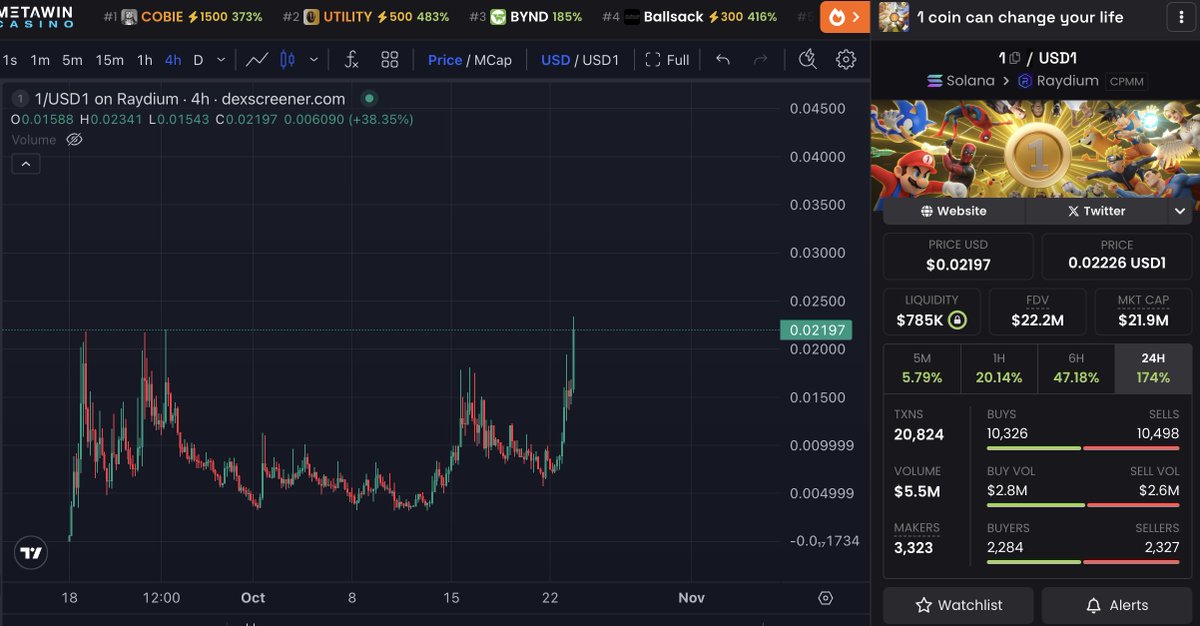
Task: Click the redo arrow icon
Action: tap(760, 60)
